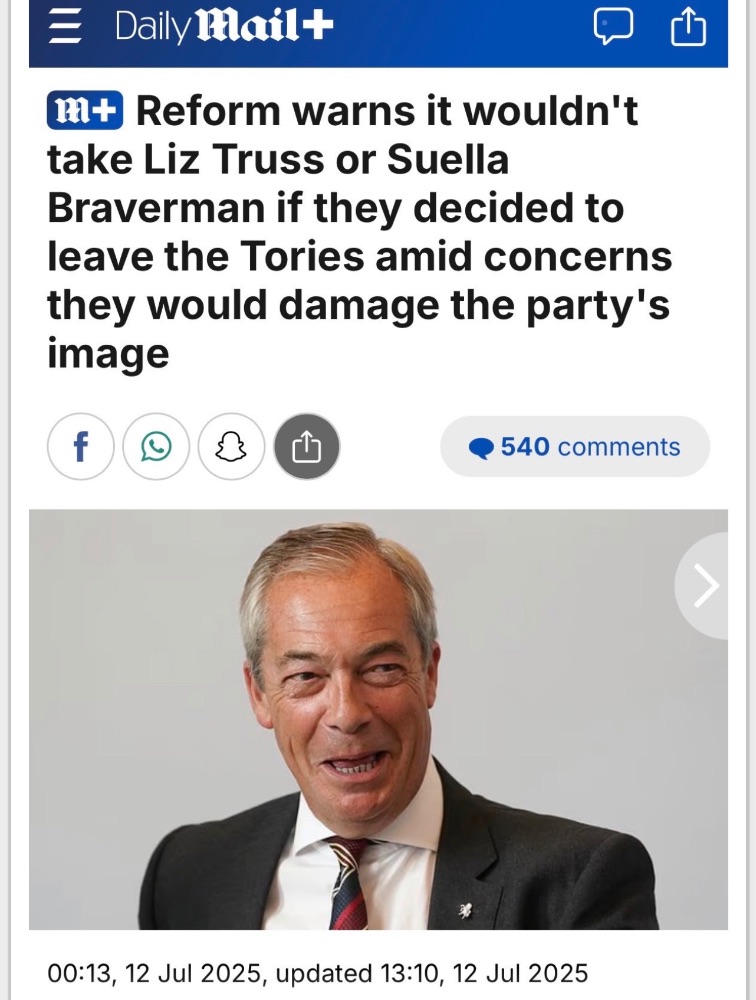Tap the M+ badge beside headline
Viewport: 756px width, 1000px height.
coord(85,111)
